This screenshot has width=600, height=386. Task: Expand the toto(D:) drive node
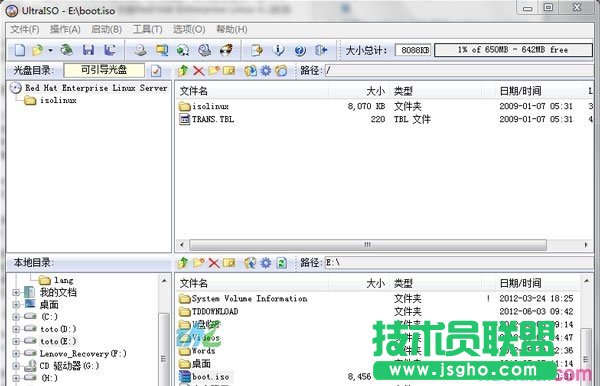(x=16, y=329)
